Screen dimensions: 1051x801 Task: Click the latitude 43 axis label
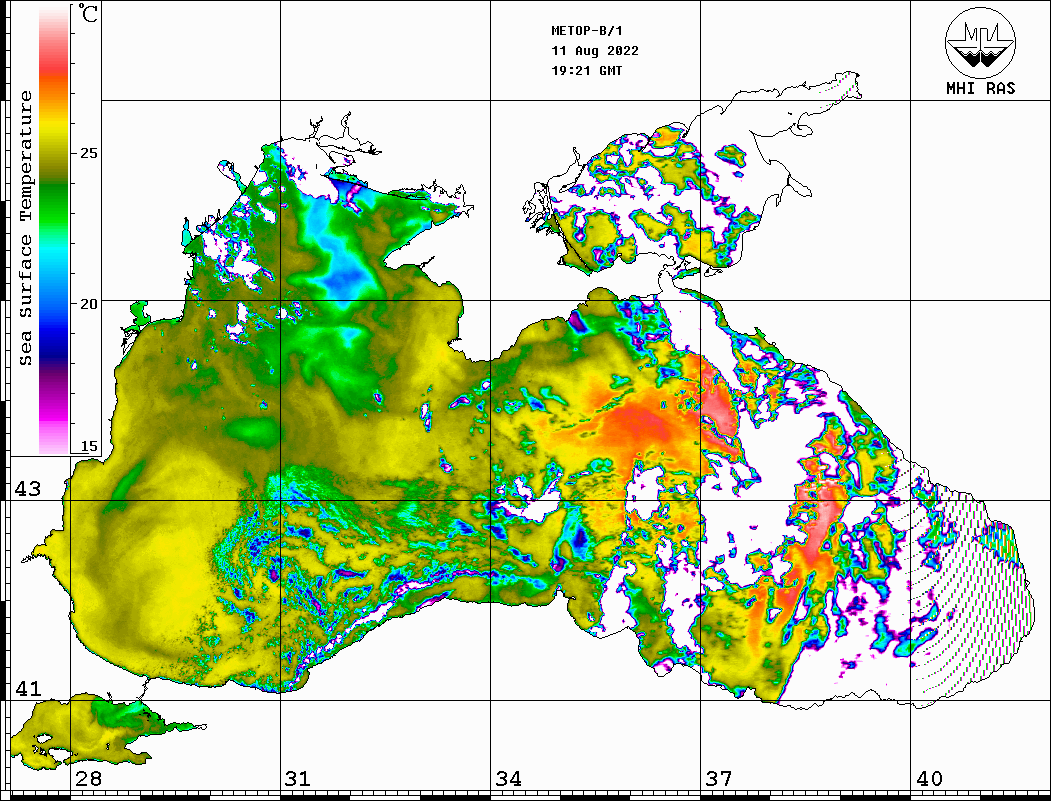coord(28,489)
